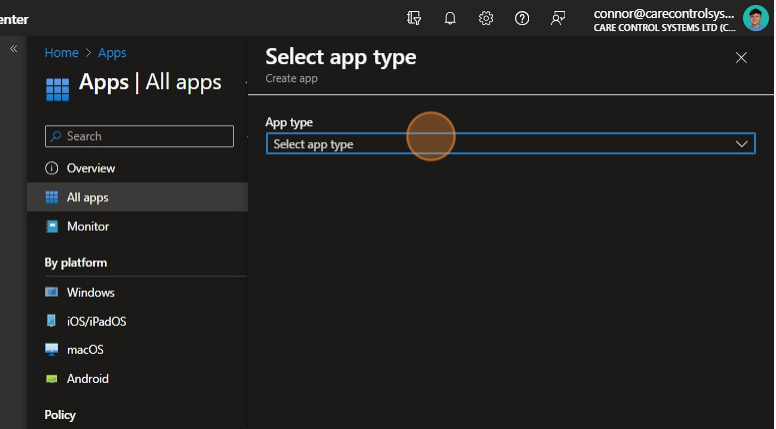776x429 pixels.
Task: Open the notifications bell
Action: point(450,18)
